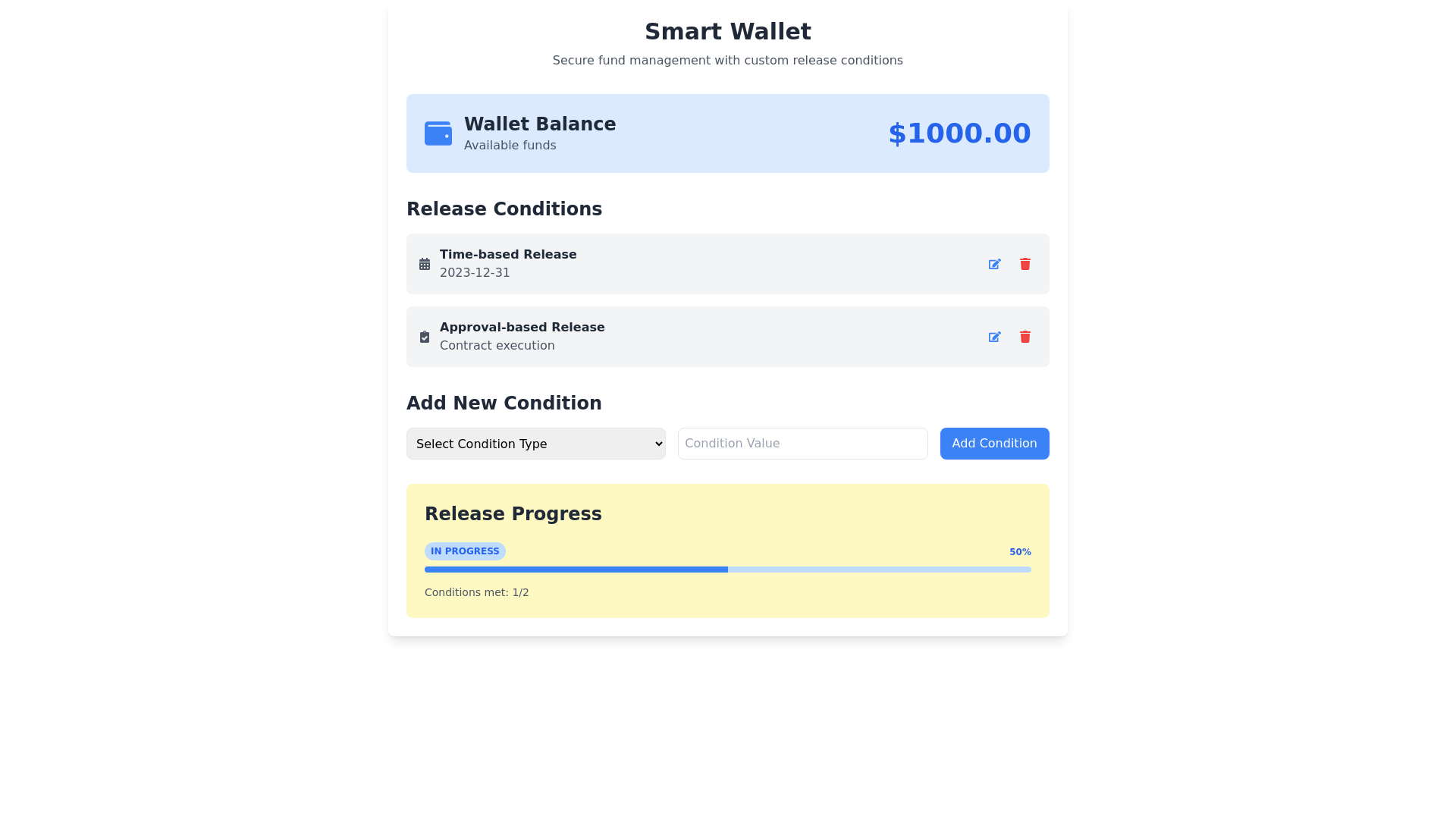The width and height of the screenshot is (1456, 819).
Task: Focus the Condition Value input field
Action: point(802,444)
